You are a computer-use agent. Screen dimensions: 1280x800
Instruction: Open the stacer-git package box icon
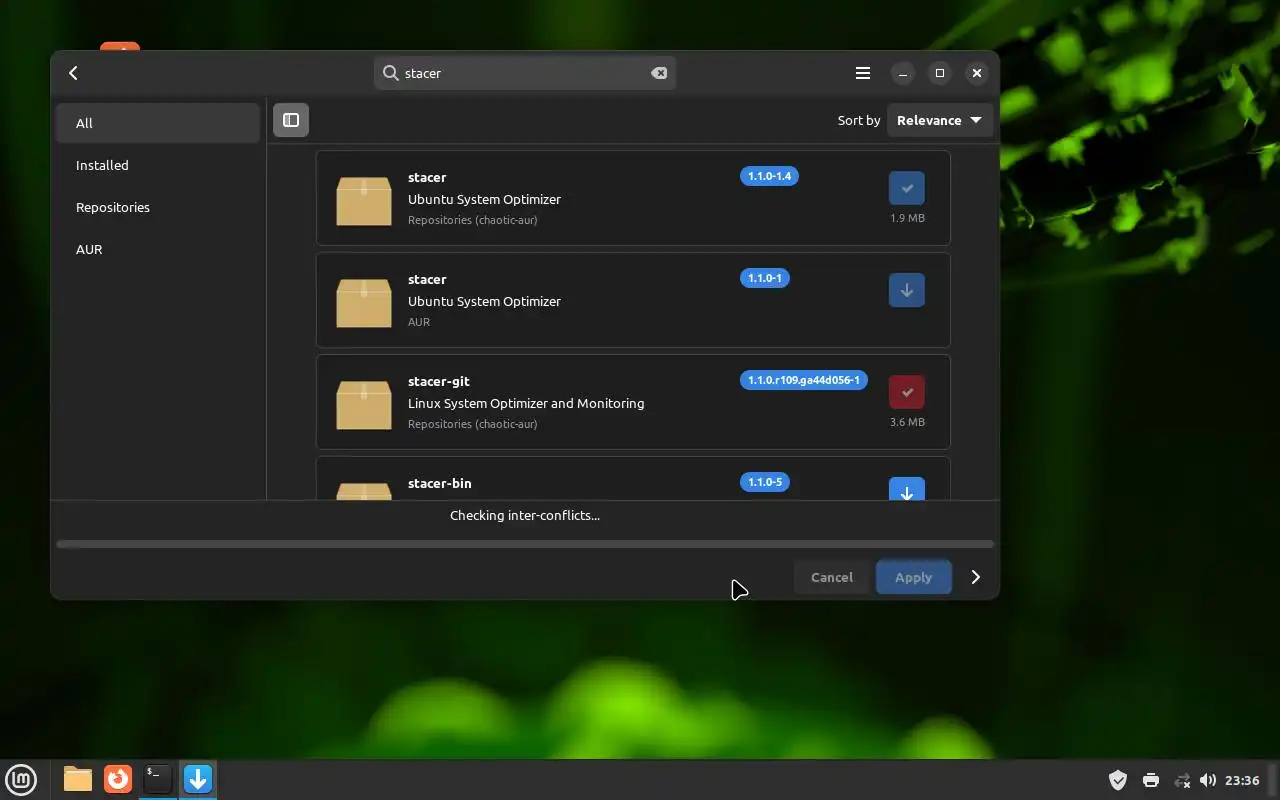(x=364, y=404)
